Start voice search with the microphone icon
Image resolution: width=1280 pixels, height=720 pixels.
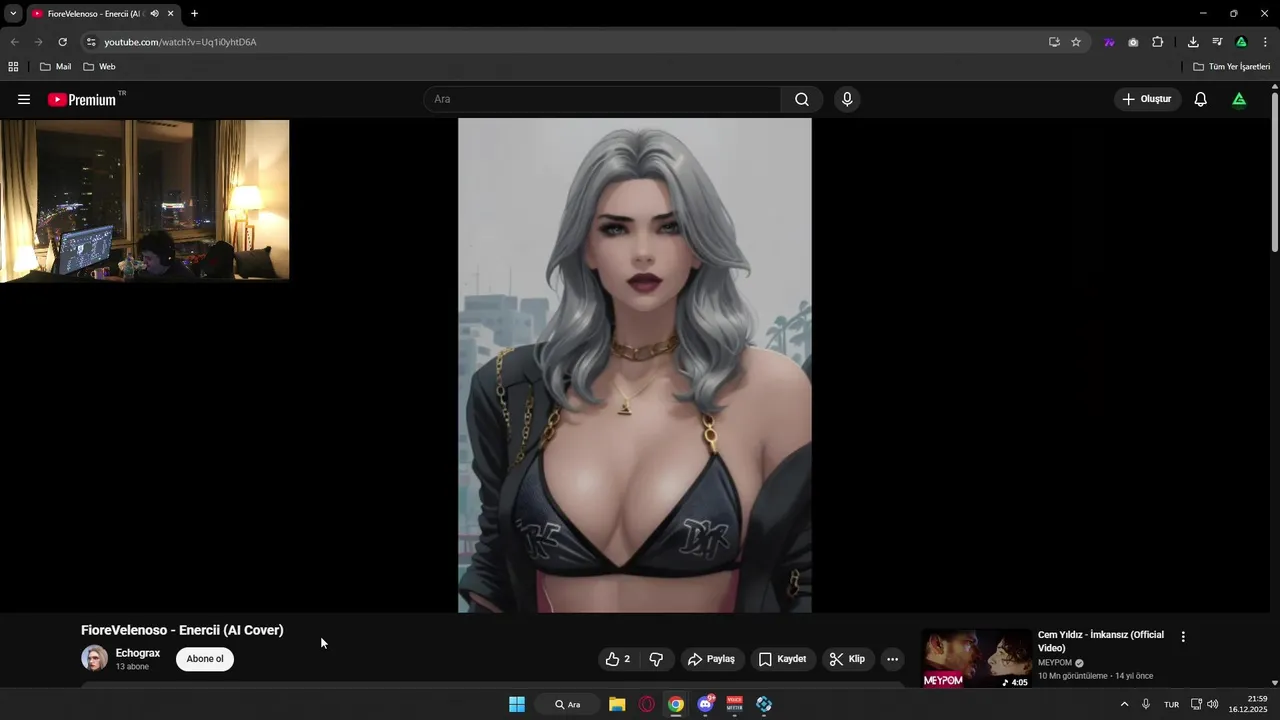coord(847,99)
